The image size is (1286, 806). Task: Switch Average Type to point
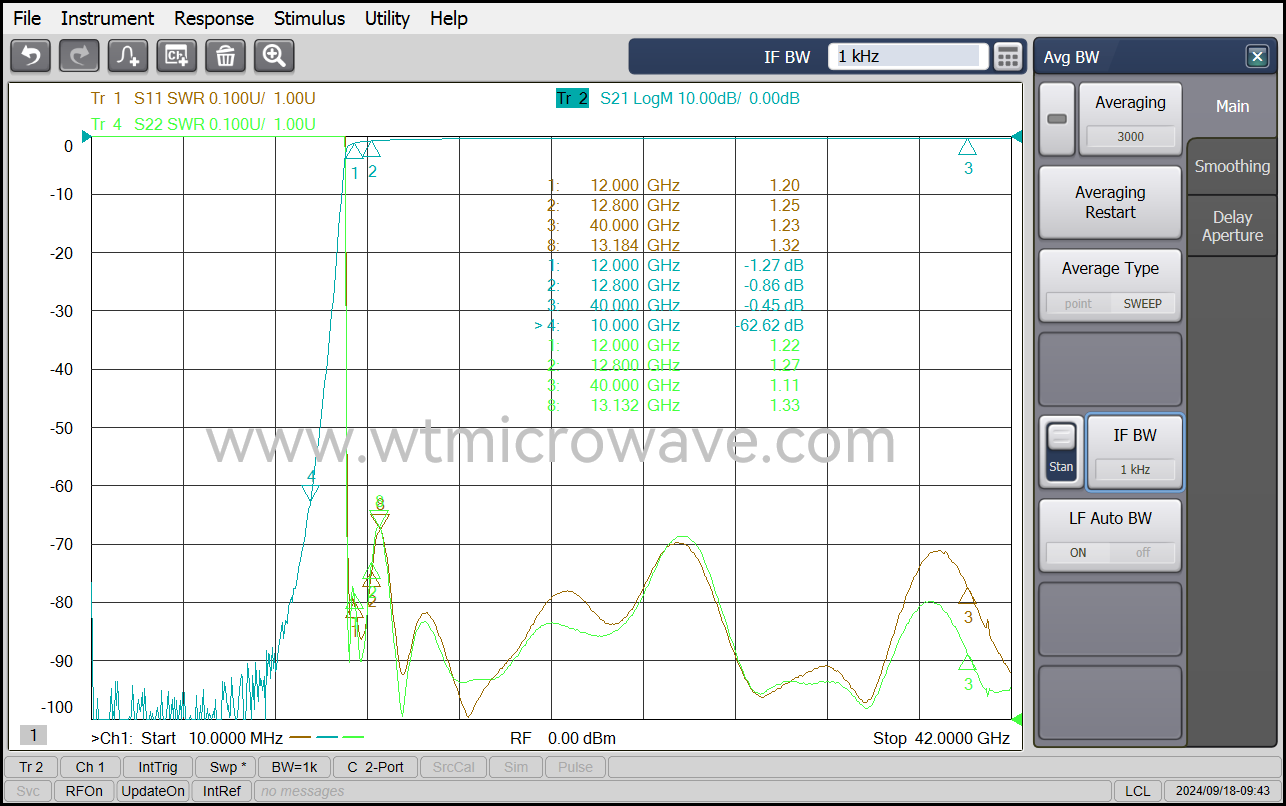(1079, 303)
